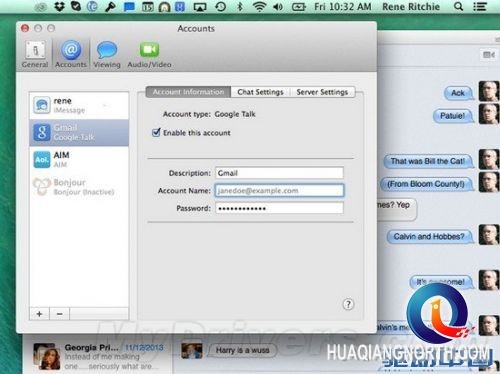Remove account with the minus button
Viewport: 500px width, 374px height.
point(60,314)
